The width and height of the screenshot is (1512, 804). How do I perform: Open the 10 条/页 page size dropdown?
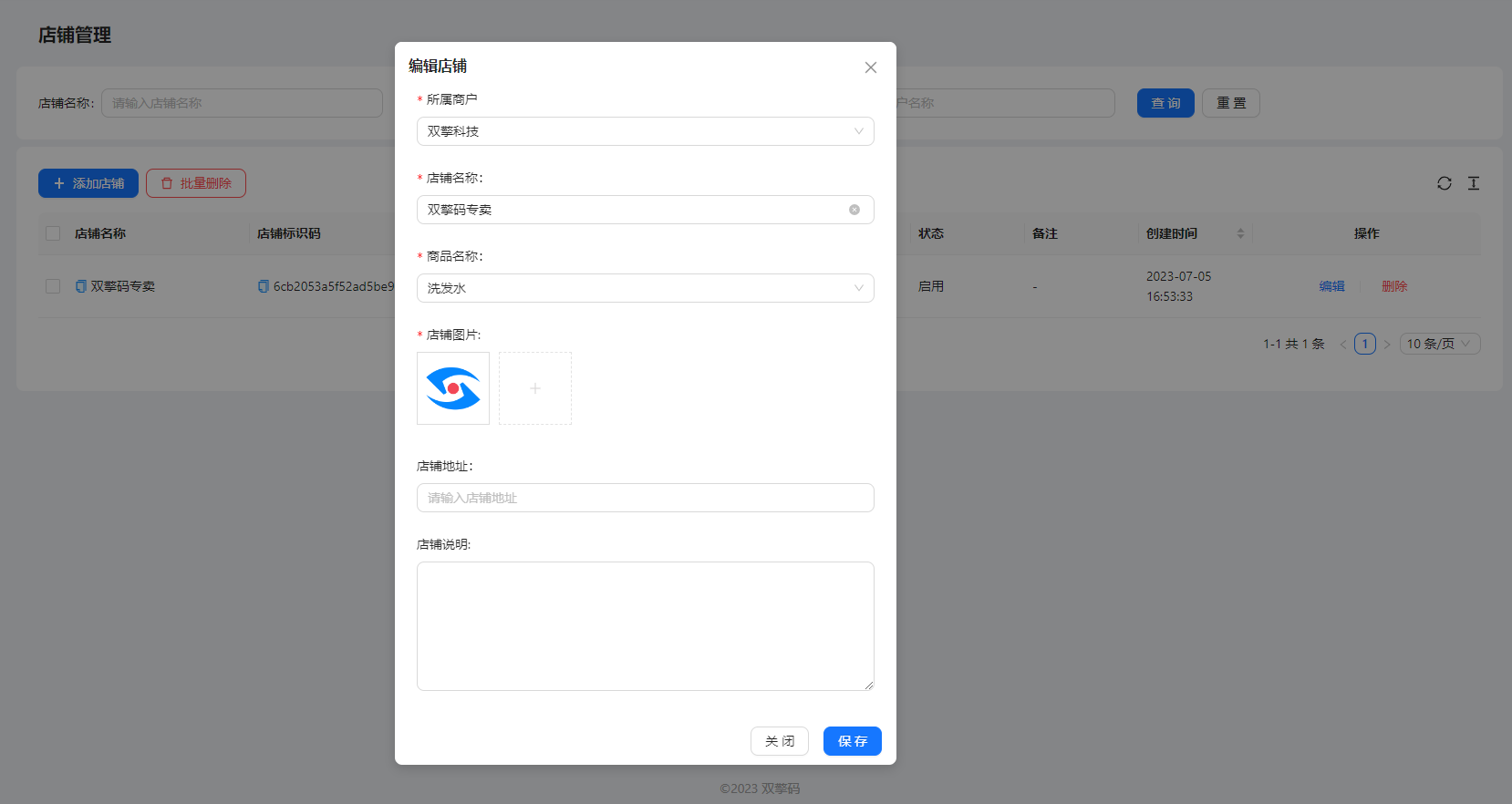click(1440, 344)
